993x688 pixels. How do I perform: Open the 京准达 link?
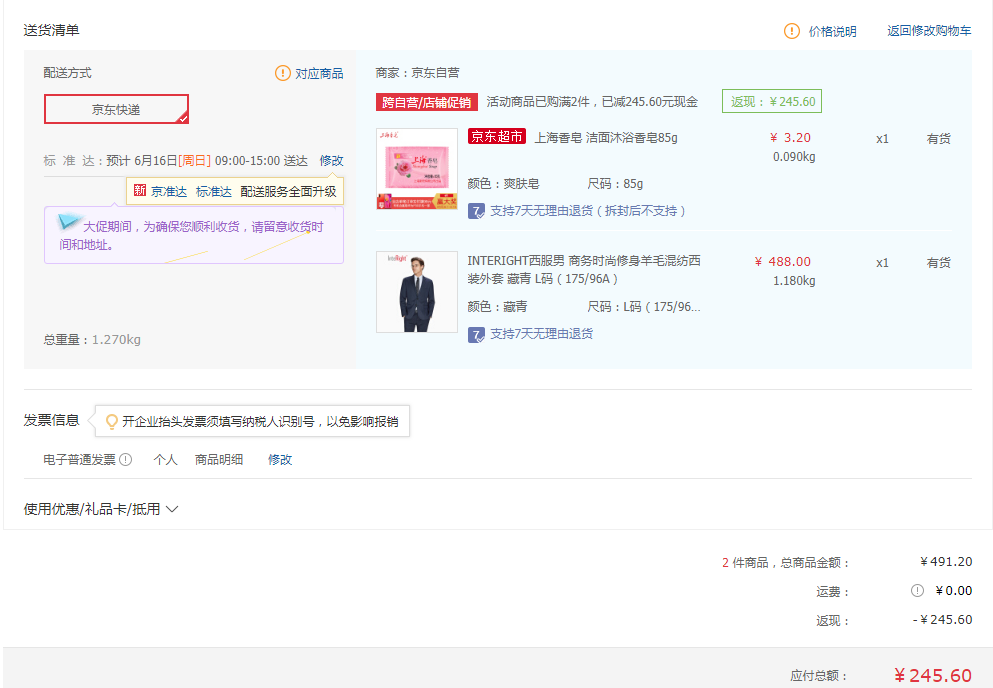tap(169, 191)
